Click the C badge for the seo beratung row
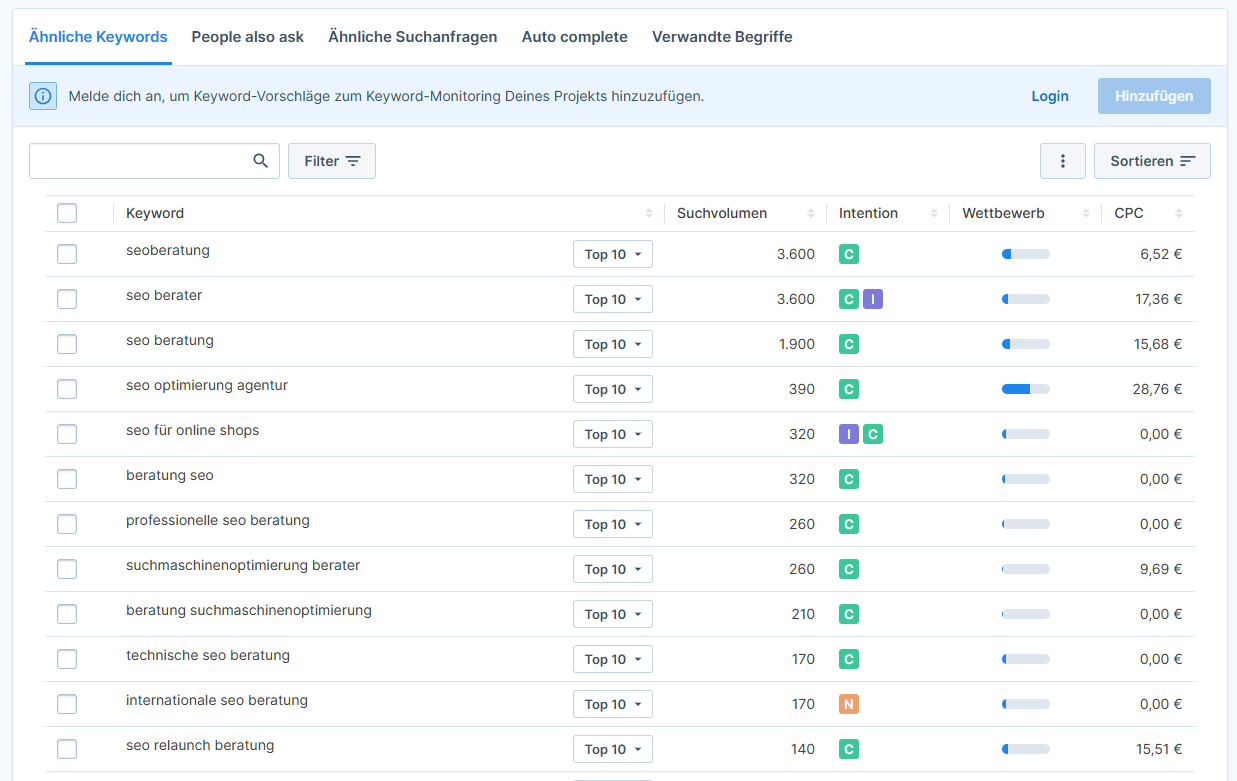The width and height of the screenshot is (1237, 781). coord(849,344)
